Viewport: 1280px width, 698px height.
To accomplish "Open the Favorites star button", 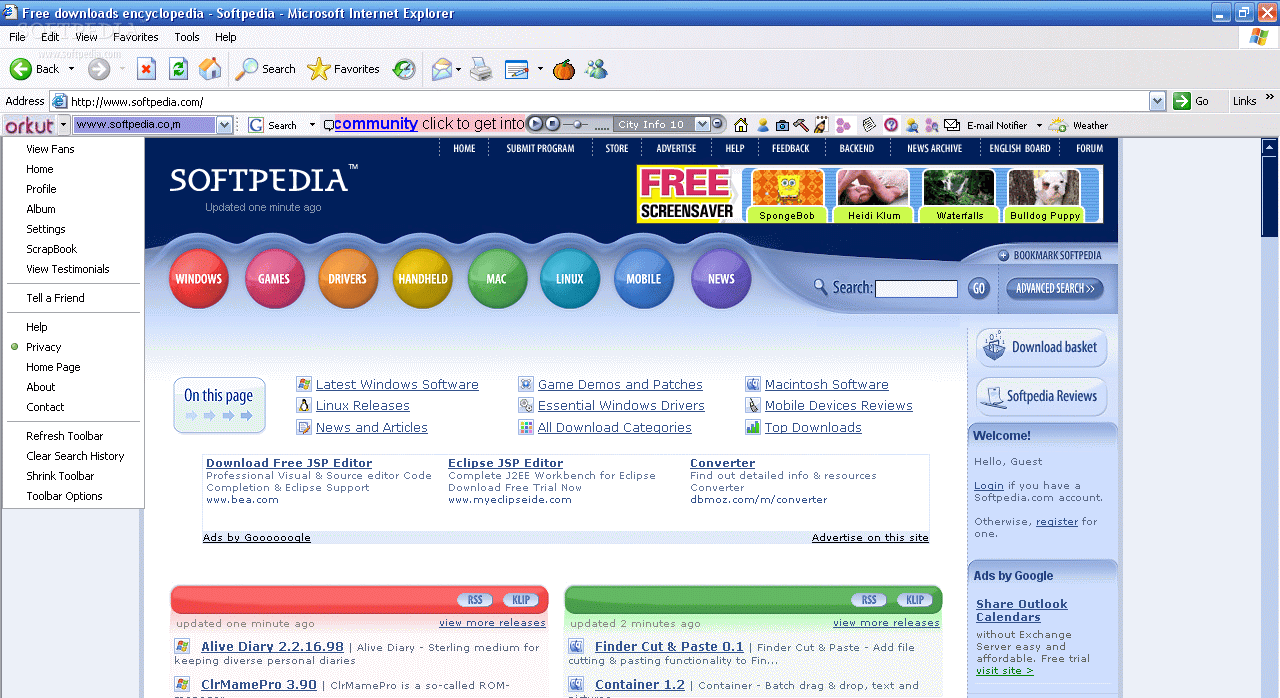I will click(344, 69).
